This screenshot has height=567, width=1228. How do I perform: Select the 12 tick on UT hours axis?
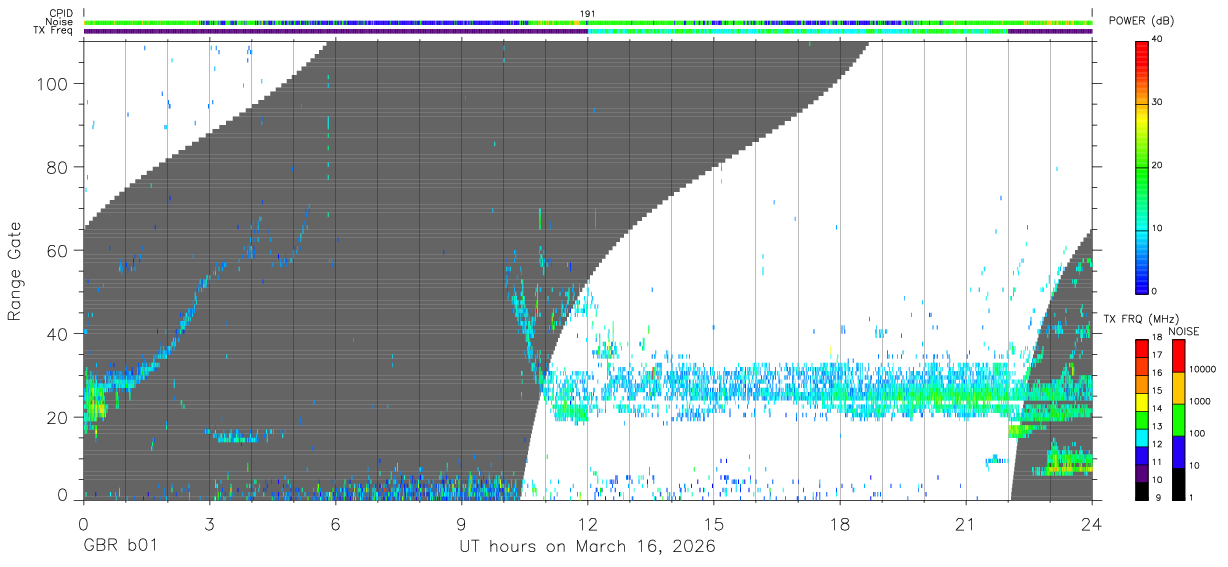[588, 523]
